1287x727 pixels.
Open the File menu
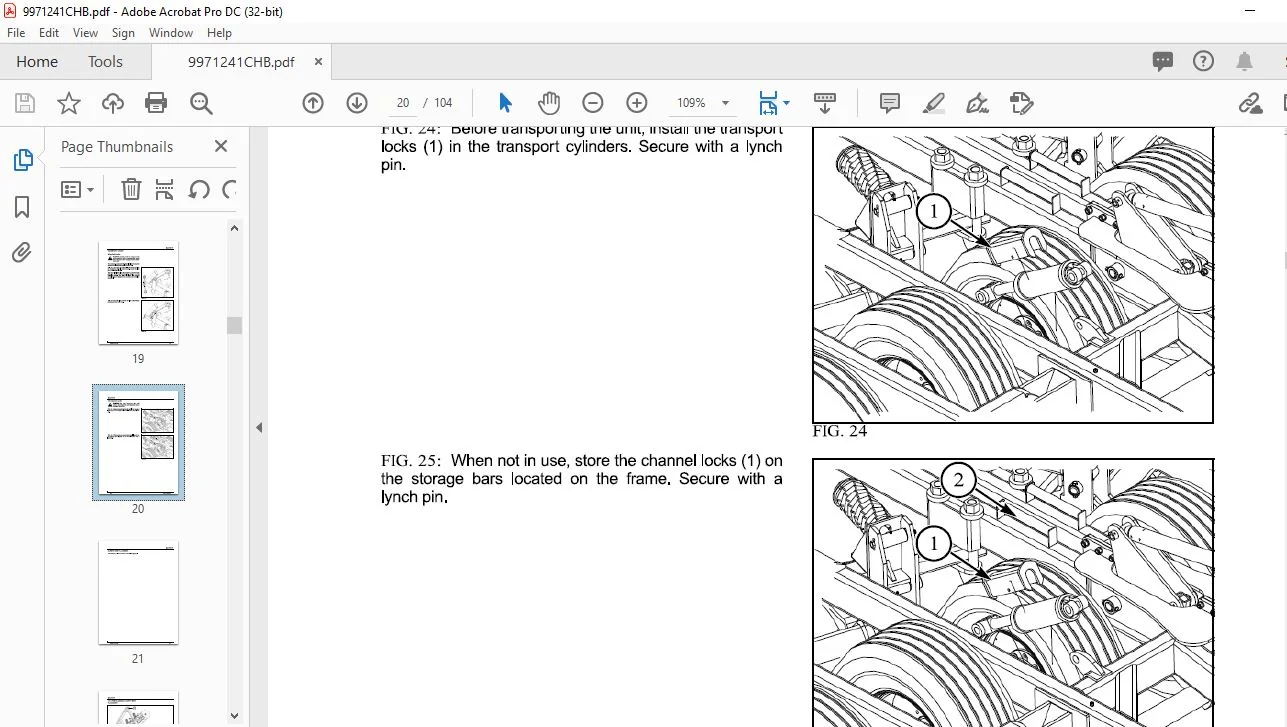pos(16,33)
